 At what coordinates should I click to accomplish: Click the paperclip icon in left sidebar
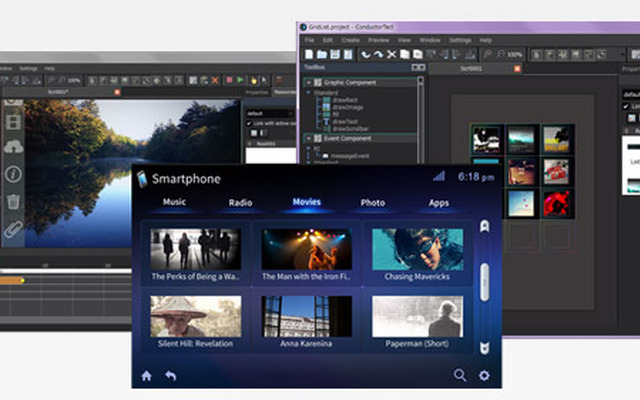[13, 229]
